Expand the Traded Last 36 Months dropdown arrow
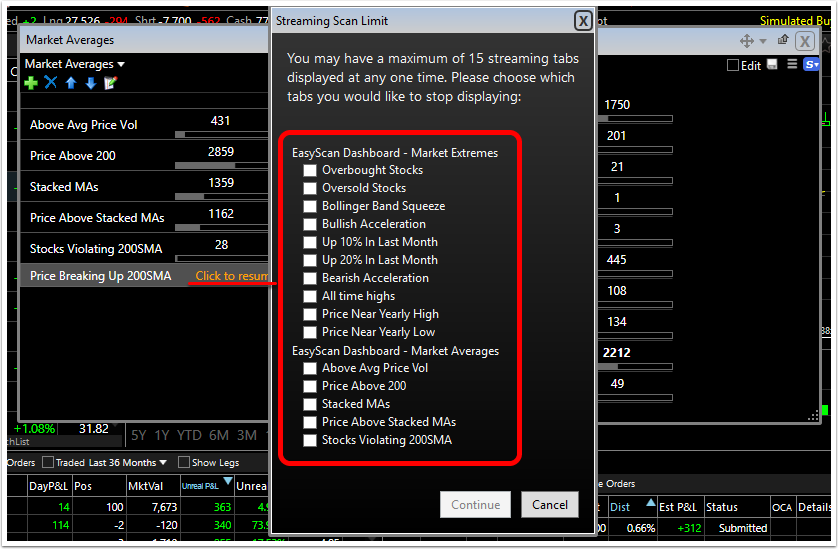Image resolution: width=838 pixels, height=549 pixels. 163,462
